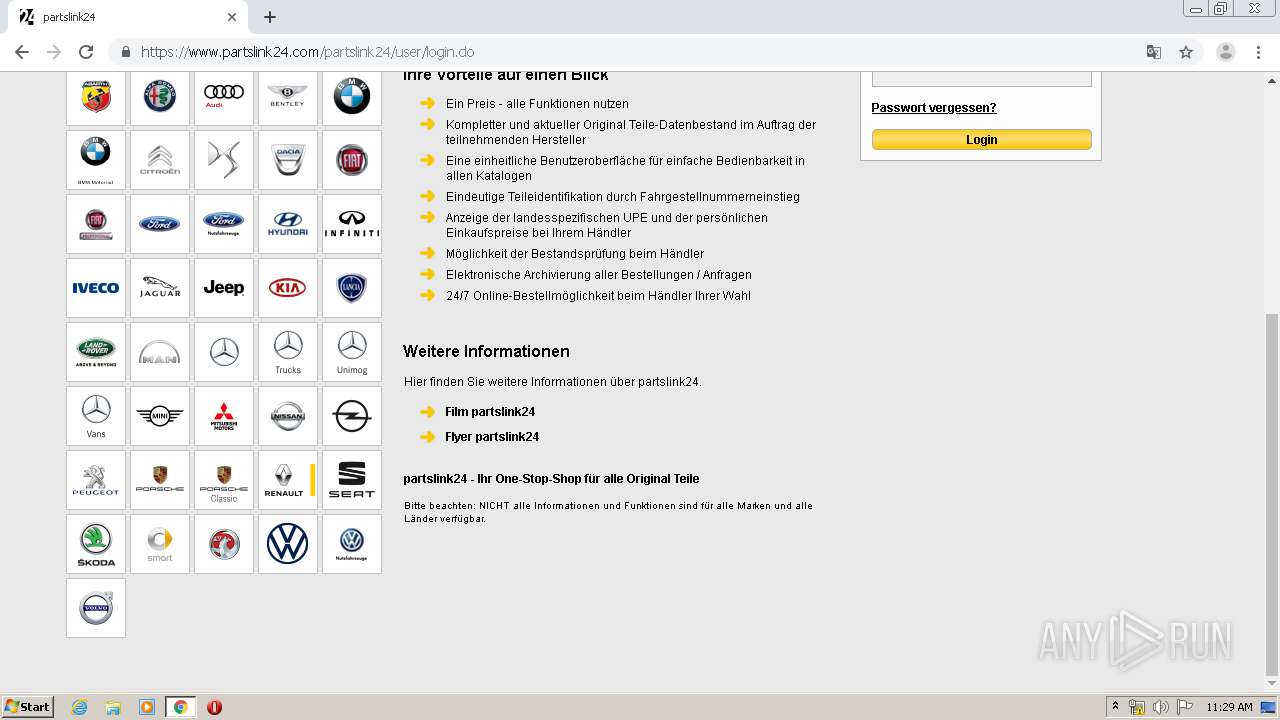The image size is (1280, 720).
Task: Open the Mini brand catalog
Action: pos(160,416)
